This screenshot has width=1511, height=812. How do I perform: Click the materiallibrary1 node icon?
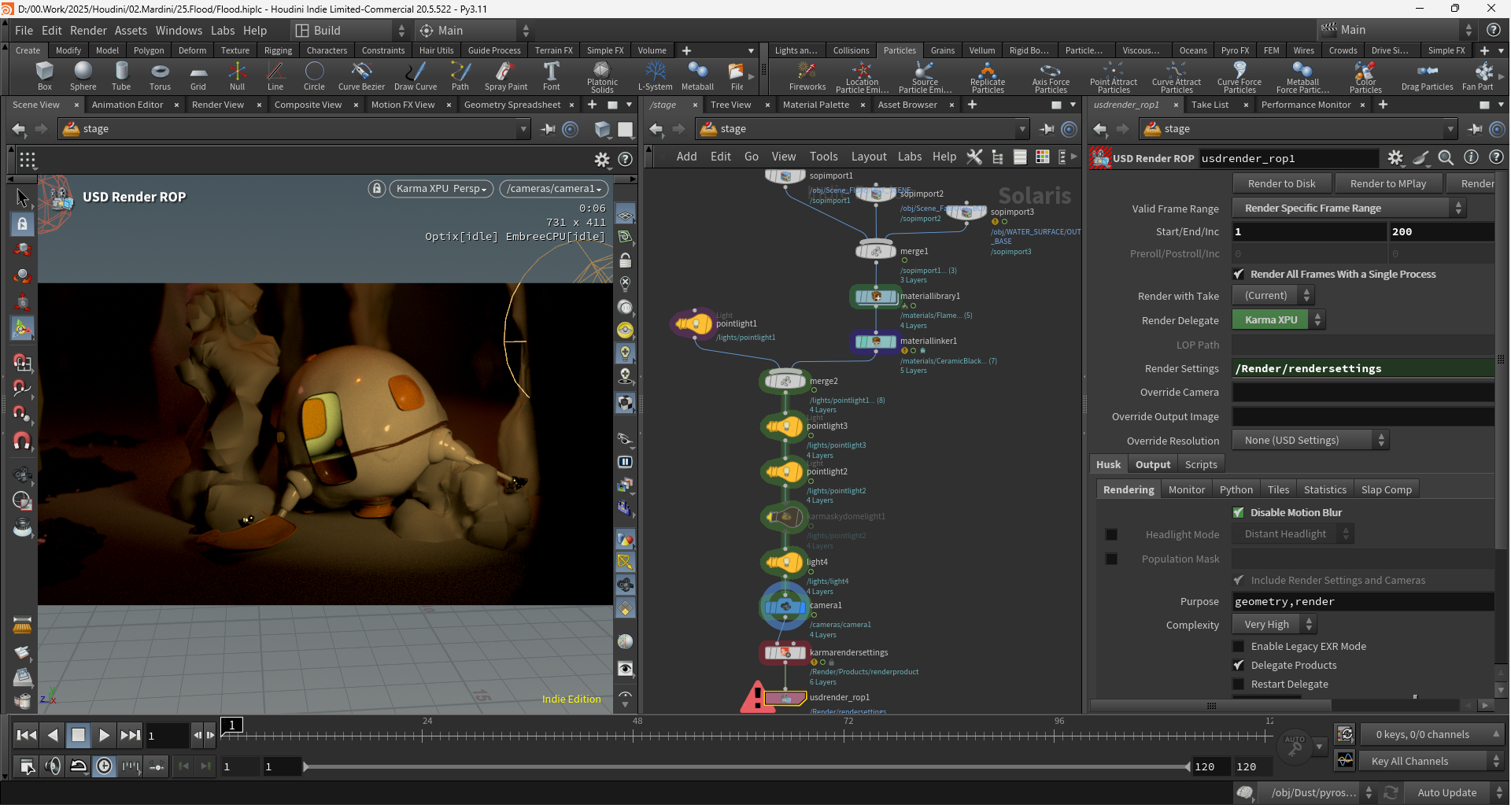click(x=876, y=297)
